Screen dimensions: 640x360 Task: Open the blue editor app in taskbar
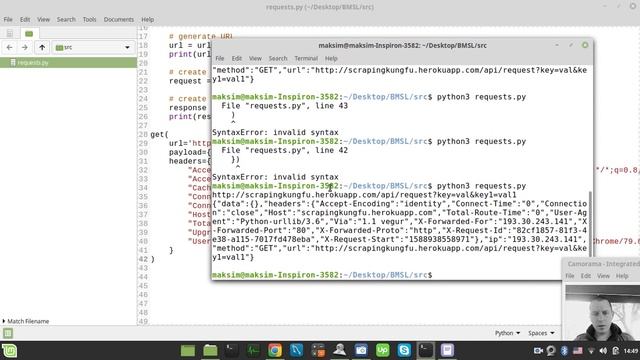(x=296, y=351)
